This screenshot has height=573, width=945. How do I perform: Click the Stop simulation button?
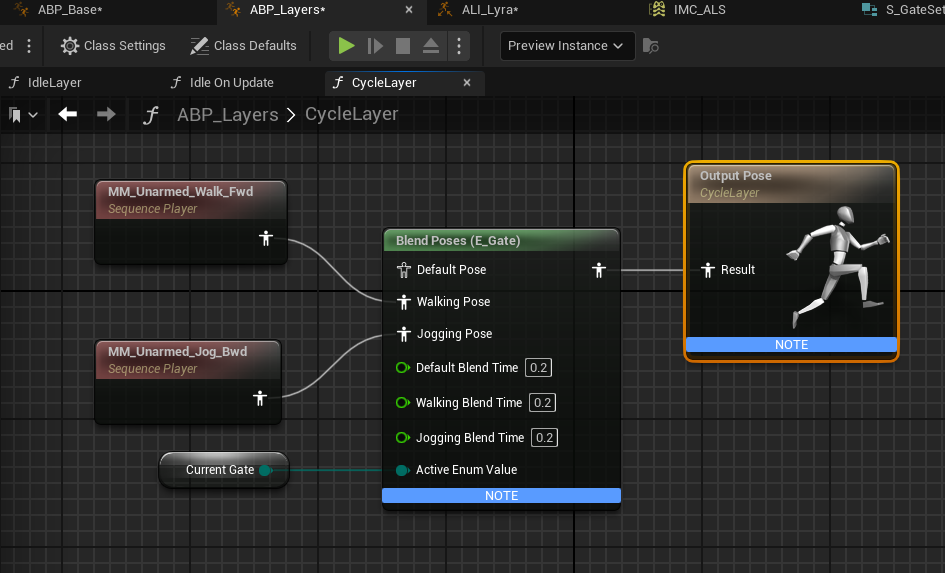[403, 46]
